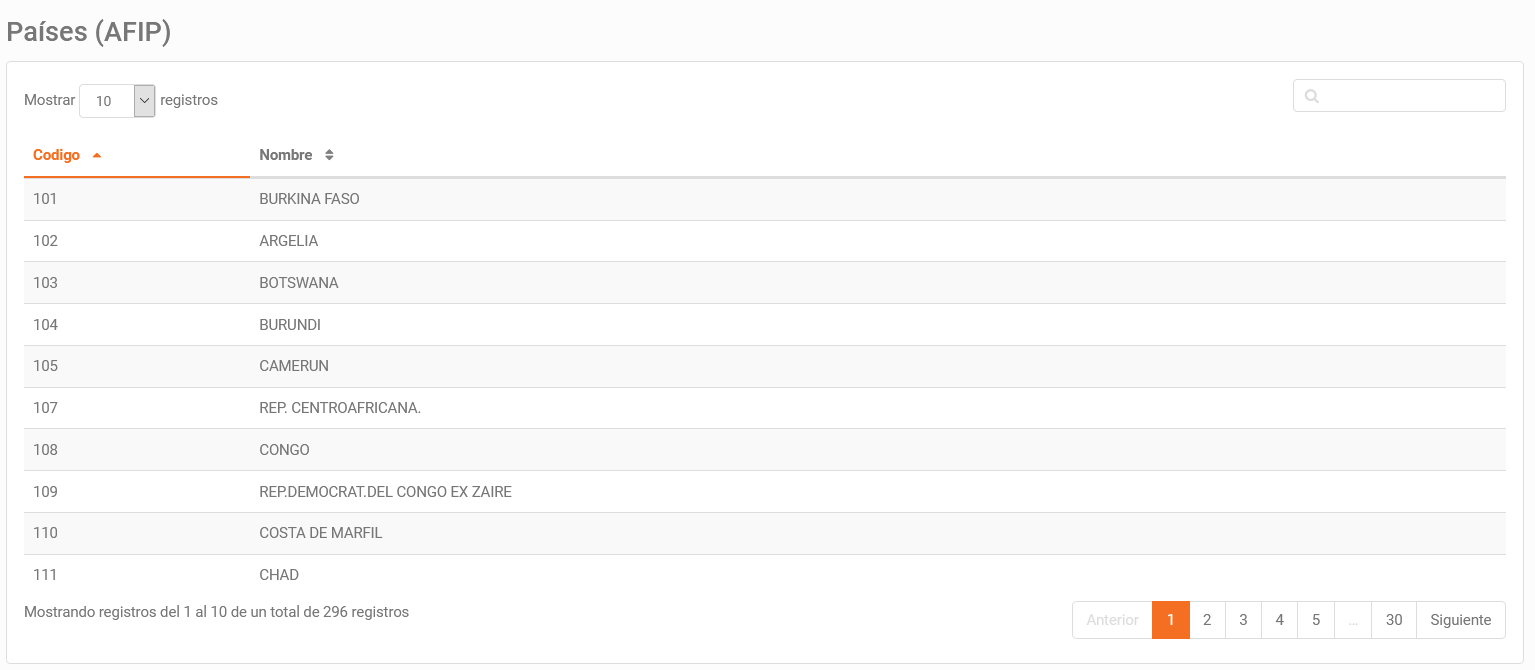Image resolution: width=1535 pixels, height=670 pixels.
Task: Select the ARGELIA table row
Action: 765,241
